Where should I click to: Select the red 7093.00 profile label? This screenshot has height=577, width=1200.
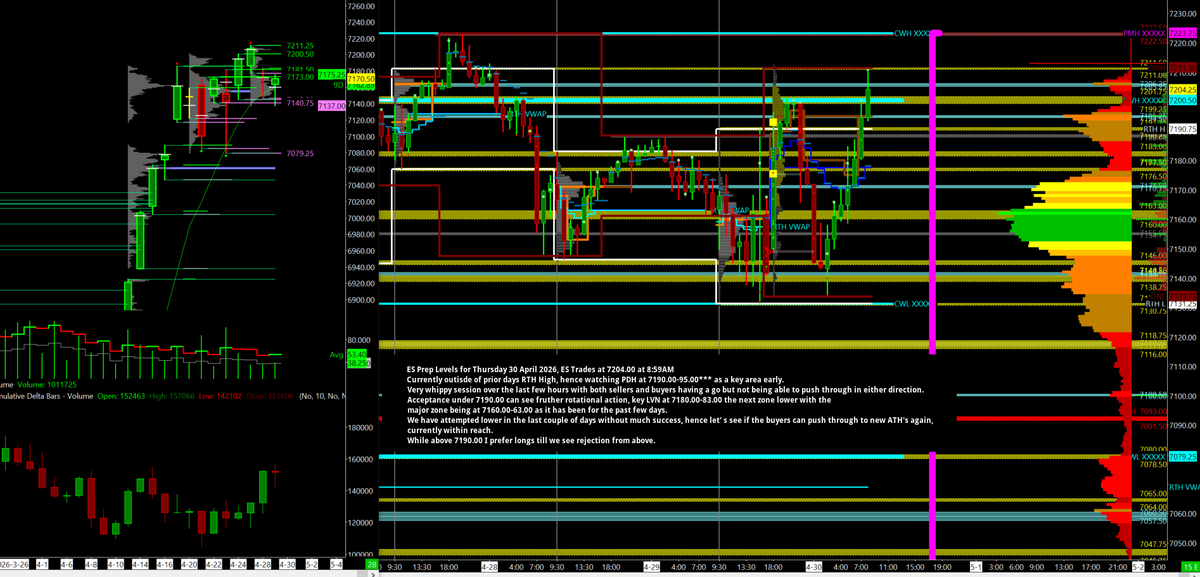coord(1152,411)
